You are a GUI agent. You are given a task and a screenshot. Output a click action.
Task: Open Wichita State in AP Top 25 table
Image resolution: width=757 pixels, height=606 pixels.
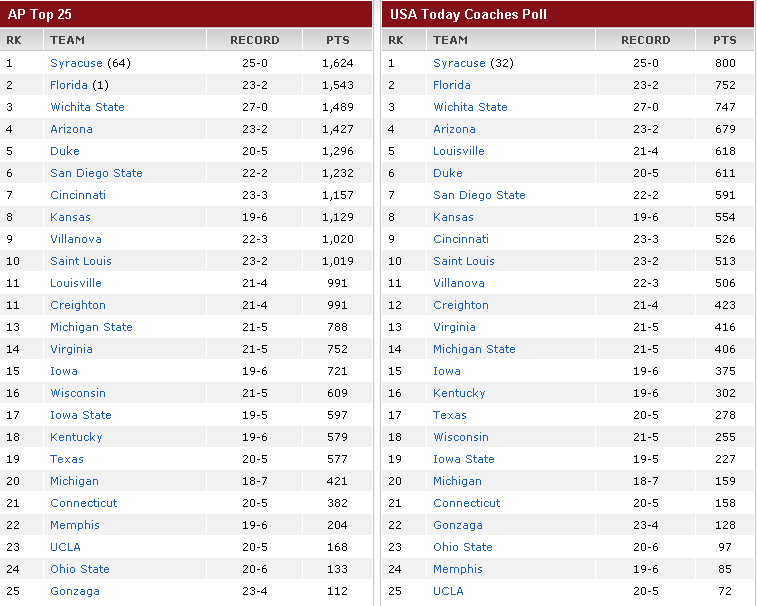pyautogui.click(x=87, y=107)
